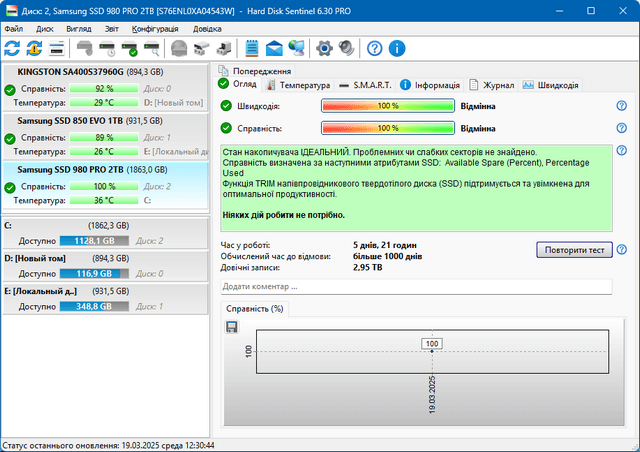Save the health graph with floppy icon
The height and width of the screenshot is (452, 640).
pos(232,327)
